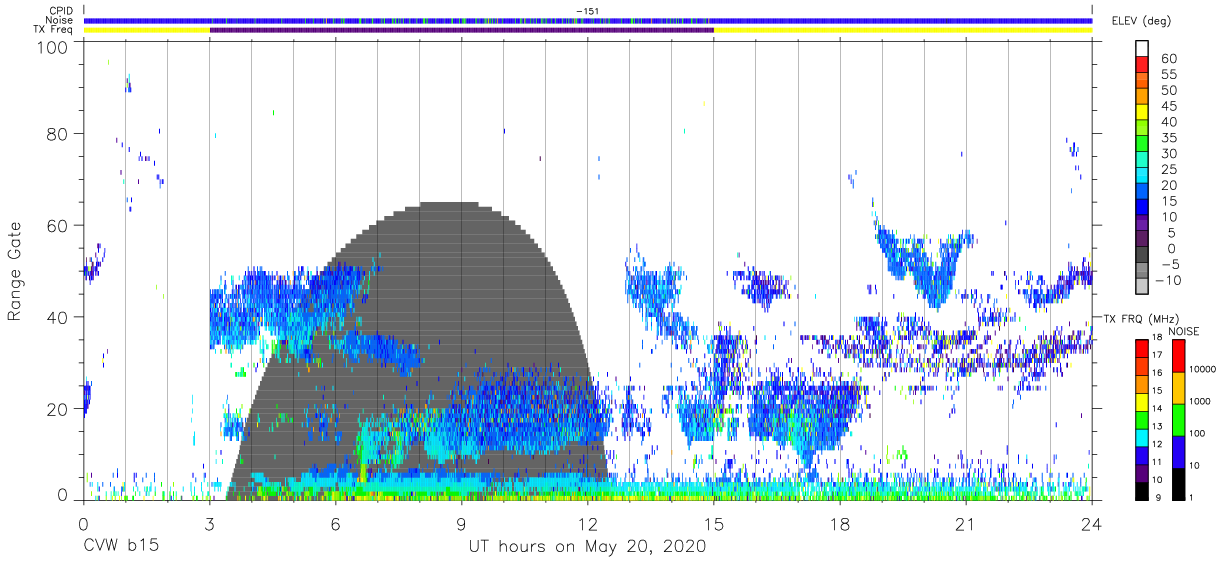Click the 40 tick on Range Gate axis

pos(57,317)
